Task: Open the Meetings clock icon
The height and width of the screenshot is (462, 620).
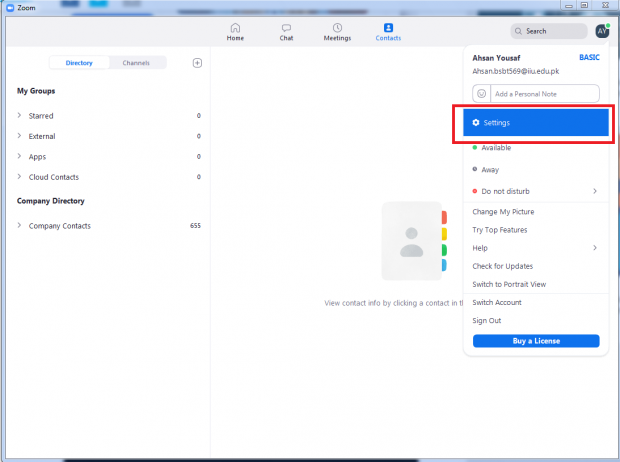Action: (x=337, y=28)
